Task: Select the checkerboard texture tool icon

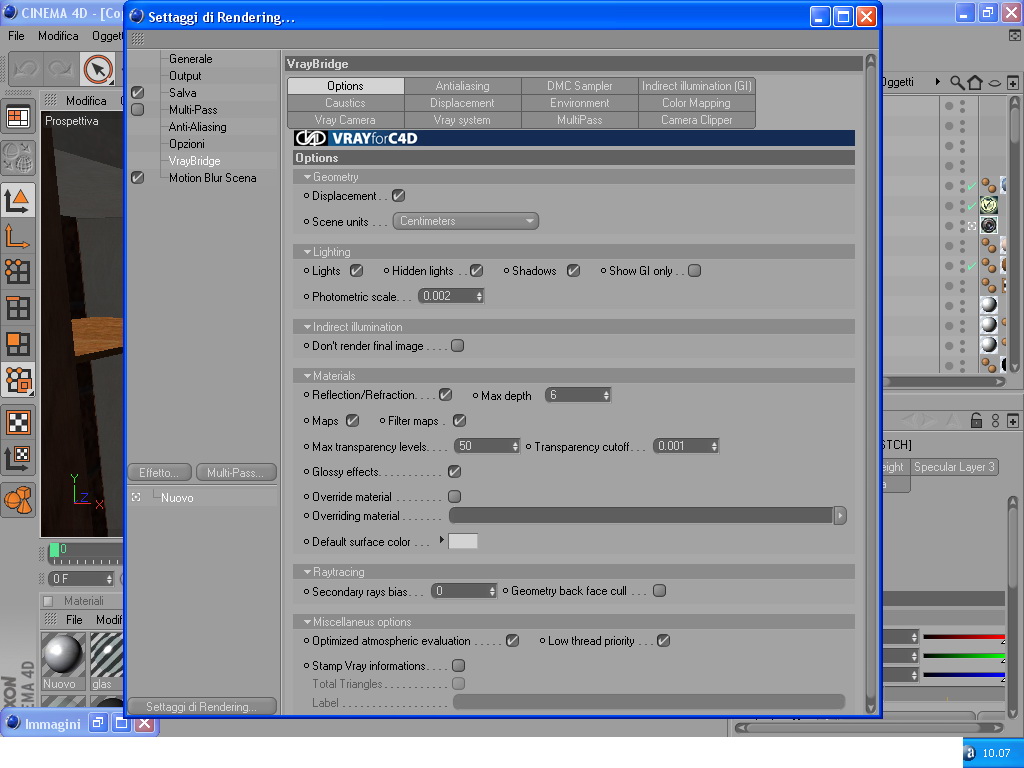Action: pos(18,423)
